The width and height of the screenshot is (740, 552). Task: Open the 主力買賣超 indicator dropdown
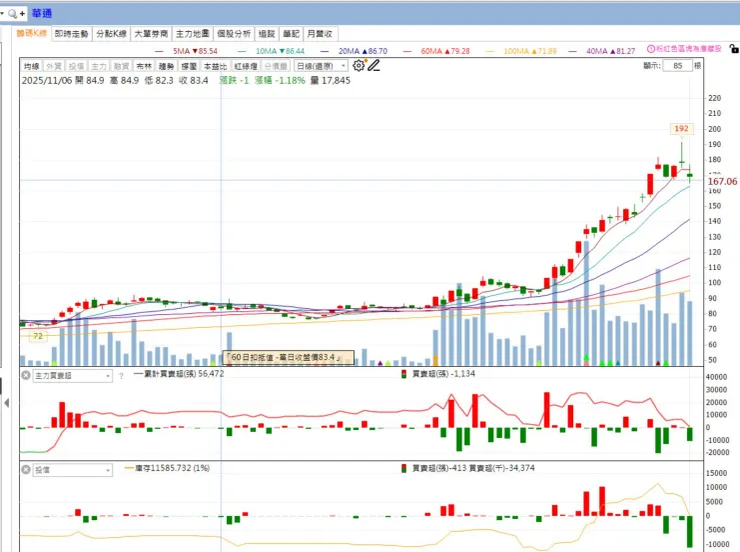[x=72, y=376]
